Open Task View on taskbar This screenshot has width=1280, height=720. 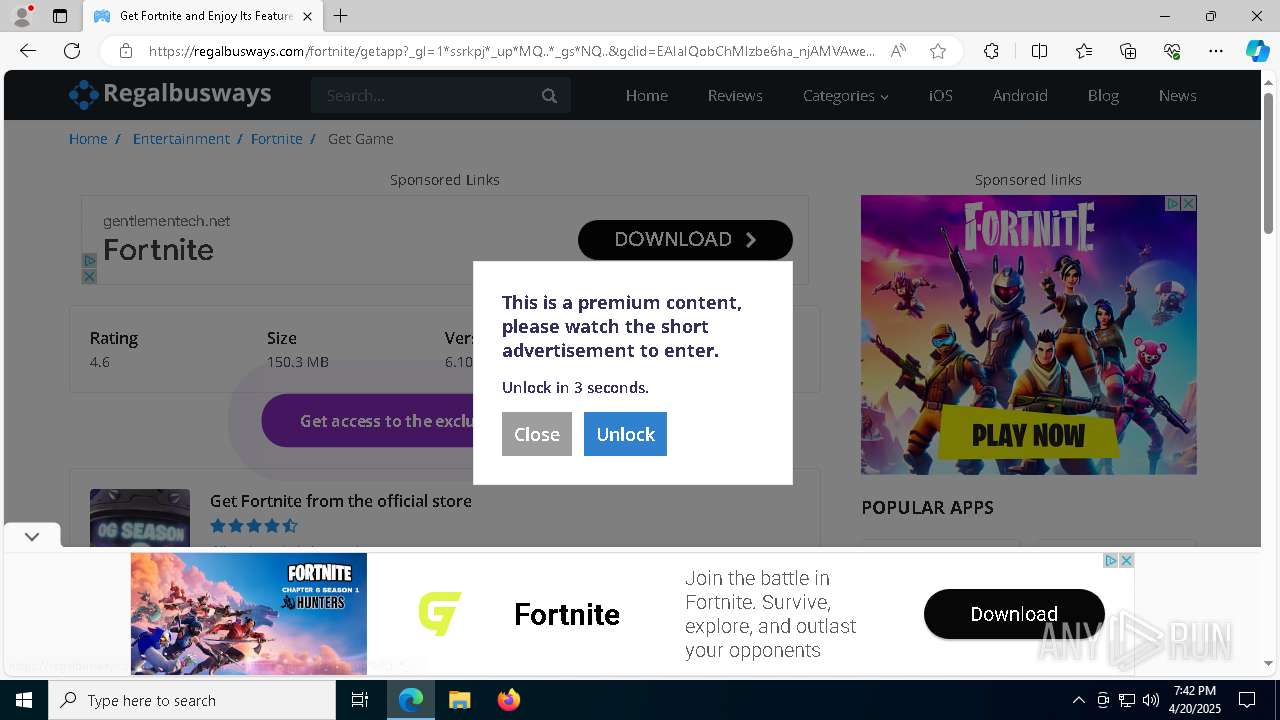click(x=360, y=700)
